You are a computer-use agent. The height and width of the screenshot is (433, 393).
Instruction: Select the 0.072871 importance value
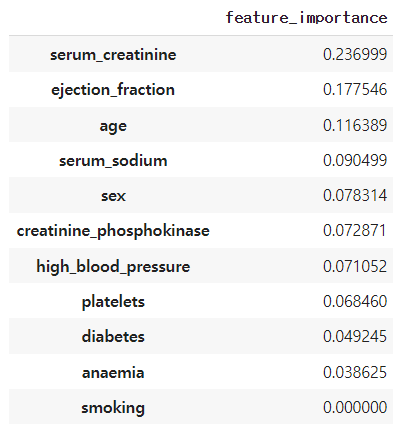click(355, 230)
